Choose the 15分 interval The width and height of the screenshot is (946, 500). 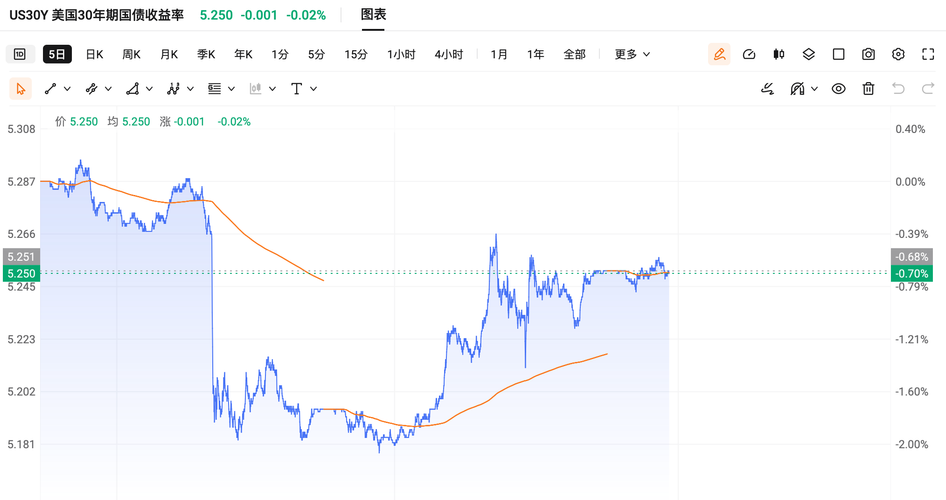pos(356,54)
